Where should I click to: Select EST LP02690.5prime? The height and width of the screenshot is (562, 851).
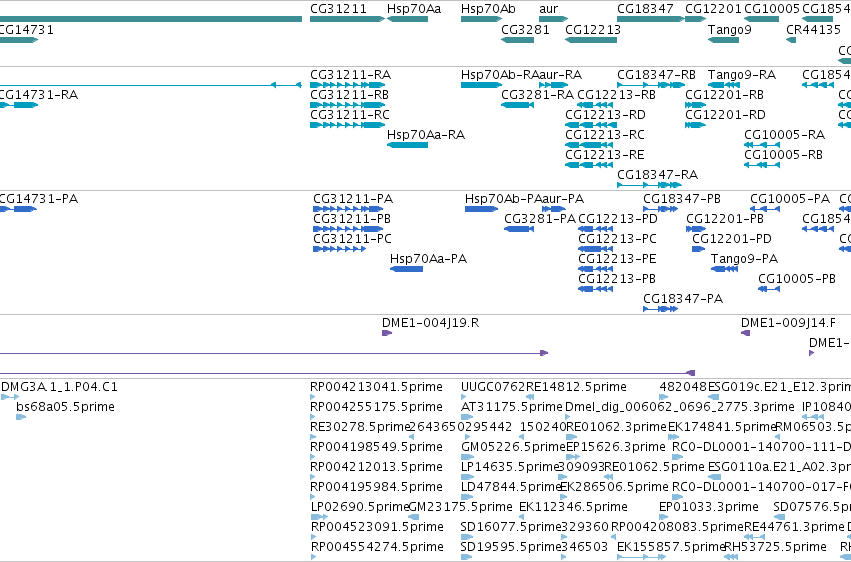pos(319,518)
